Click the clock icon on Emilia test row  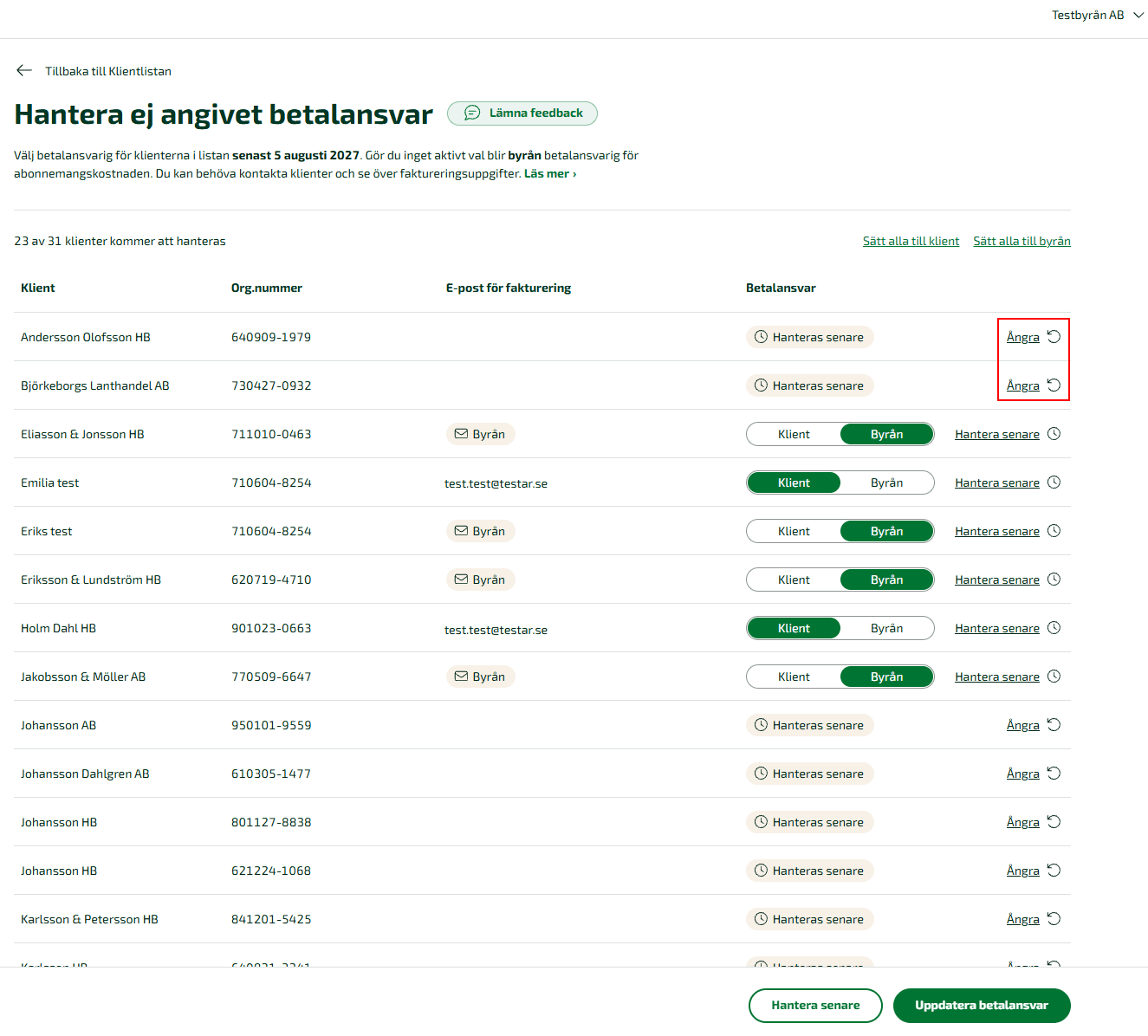click(x=1054, y=482)
